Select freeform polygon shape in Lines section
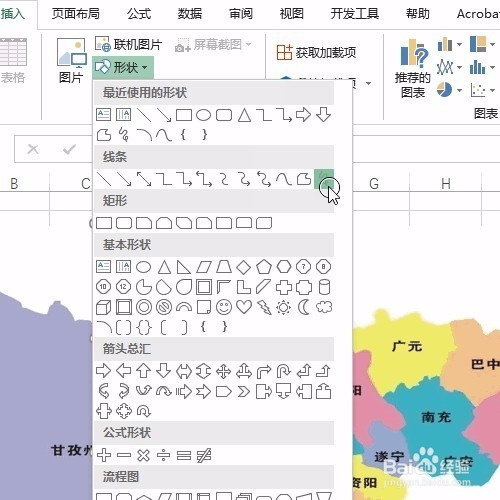Image resolution: width=500 pixels, height=500 pixels. point(304,179)
